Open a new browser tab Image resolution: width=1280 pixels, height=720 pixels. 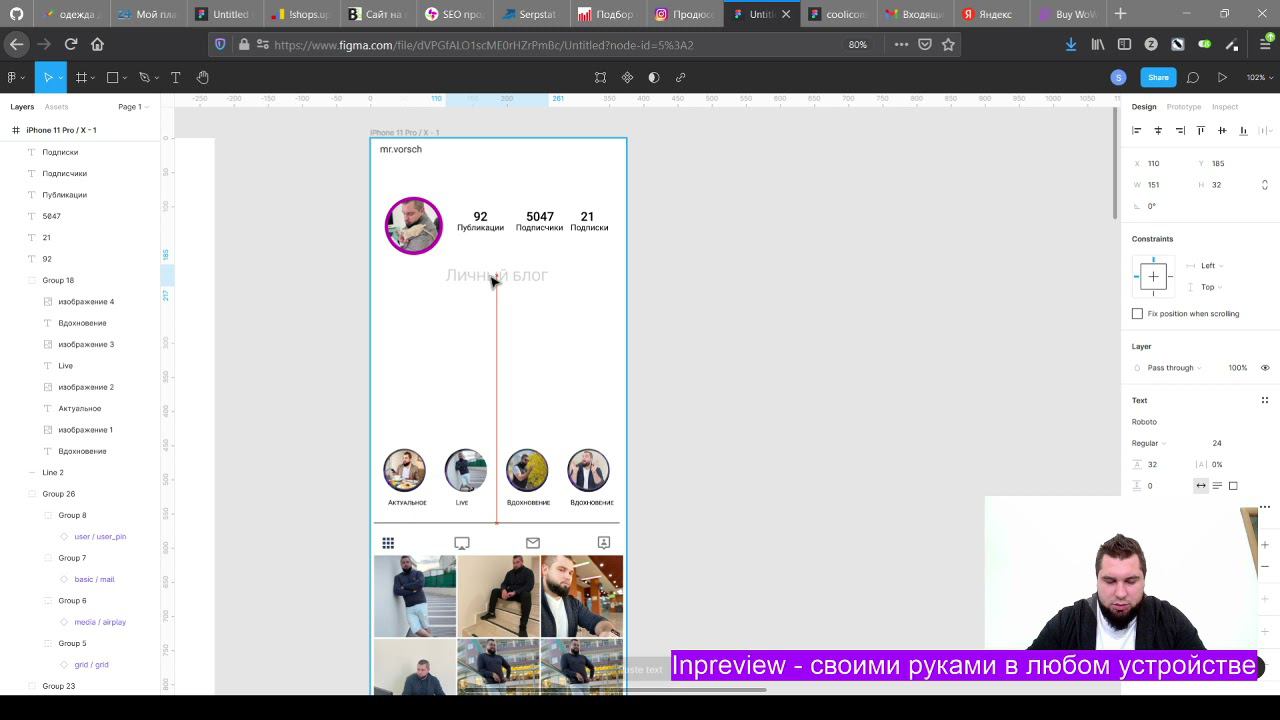tap(1120, 14)
